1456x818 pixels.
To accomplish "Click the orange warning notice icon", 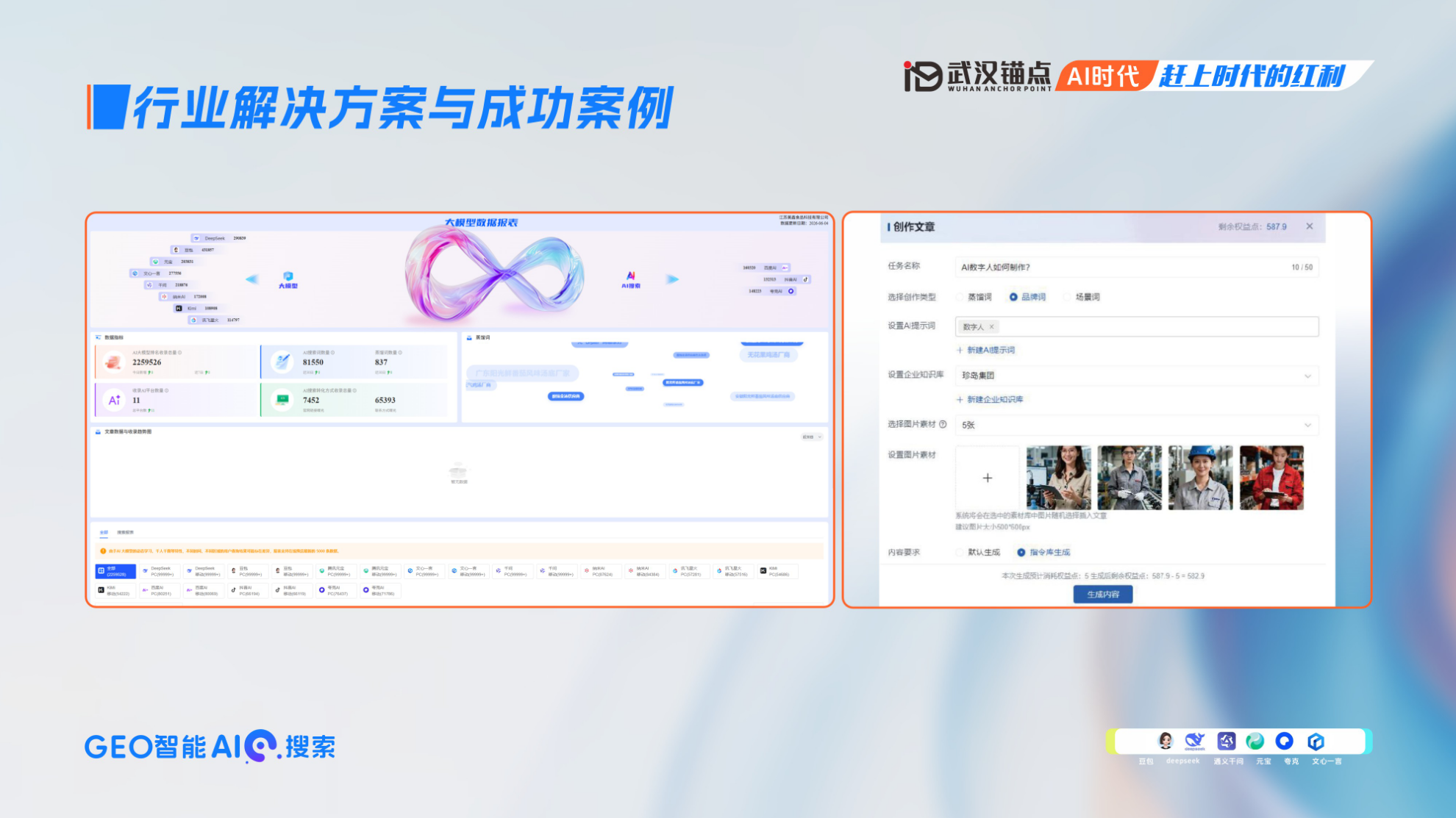I will tap(103, 550).
